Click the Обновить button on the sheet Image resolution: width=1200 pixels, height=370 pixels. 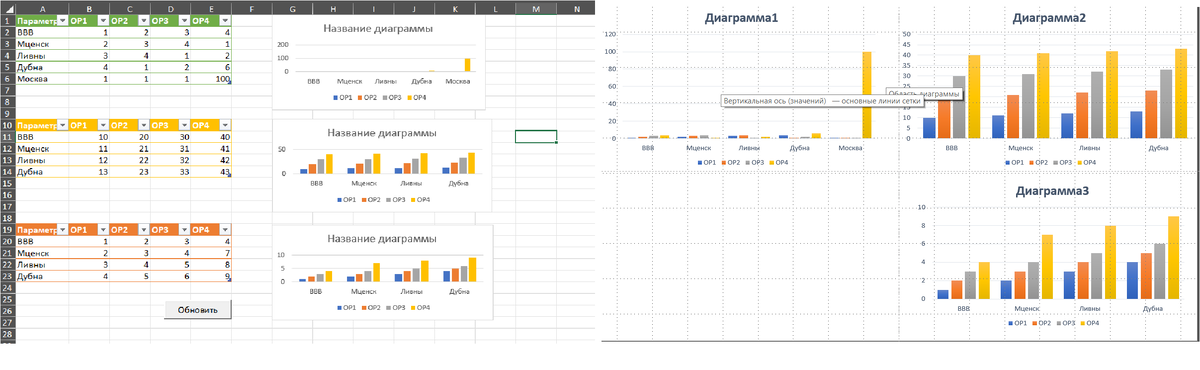[198, 309]
